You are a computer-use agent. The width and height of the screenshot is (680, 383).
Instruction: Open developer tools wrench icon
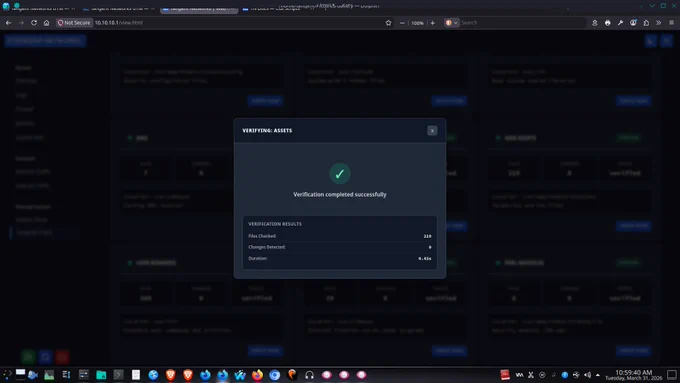click(620, 23)
